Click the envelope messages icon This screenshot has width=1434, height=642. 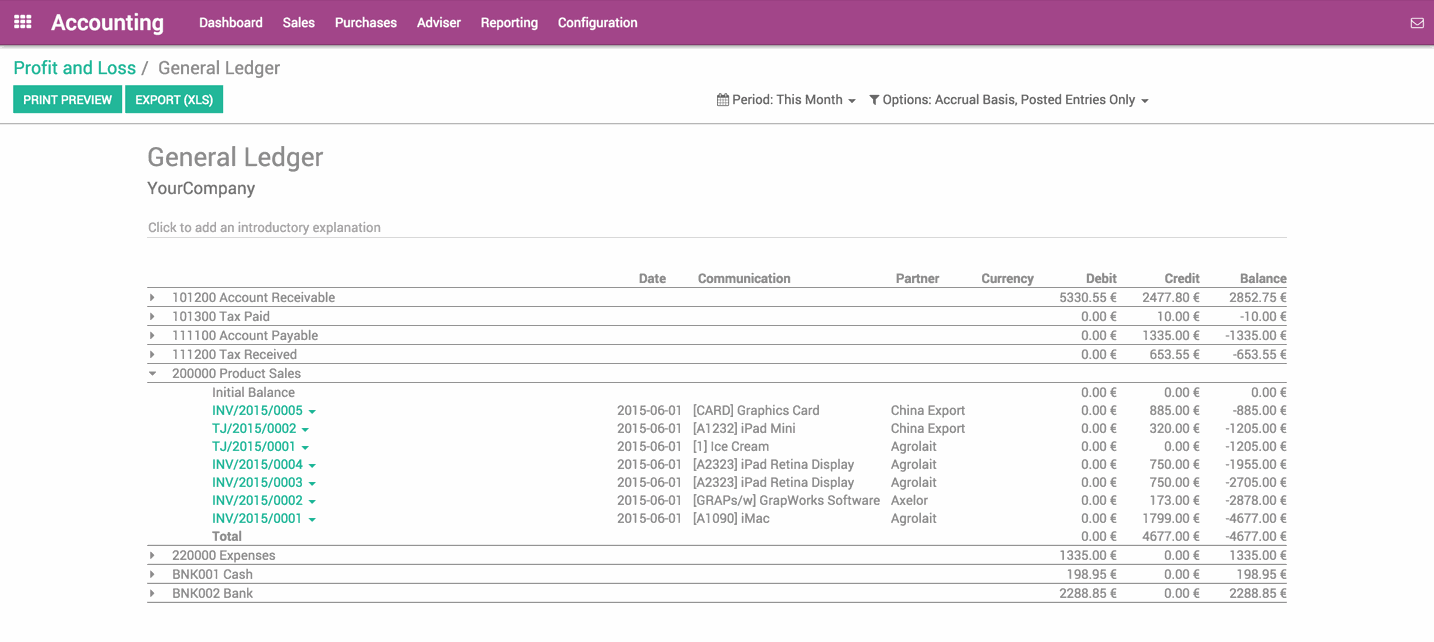coord(1416,23)
